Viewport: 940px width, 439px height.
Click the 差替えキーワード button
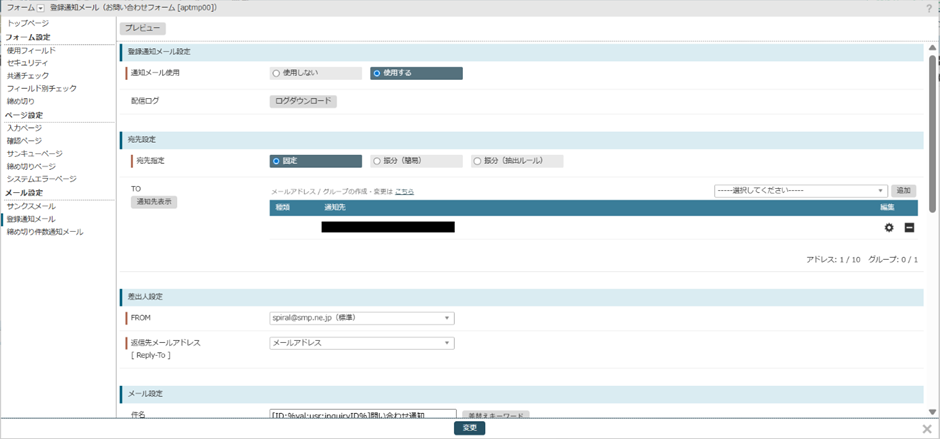coord(496,415)
